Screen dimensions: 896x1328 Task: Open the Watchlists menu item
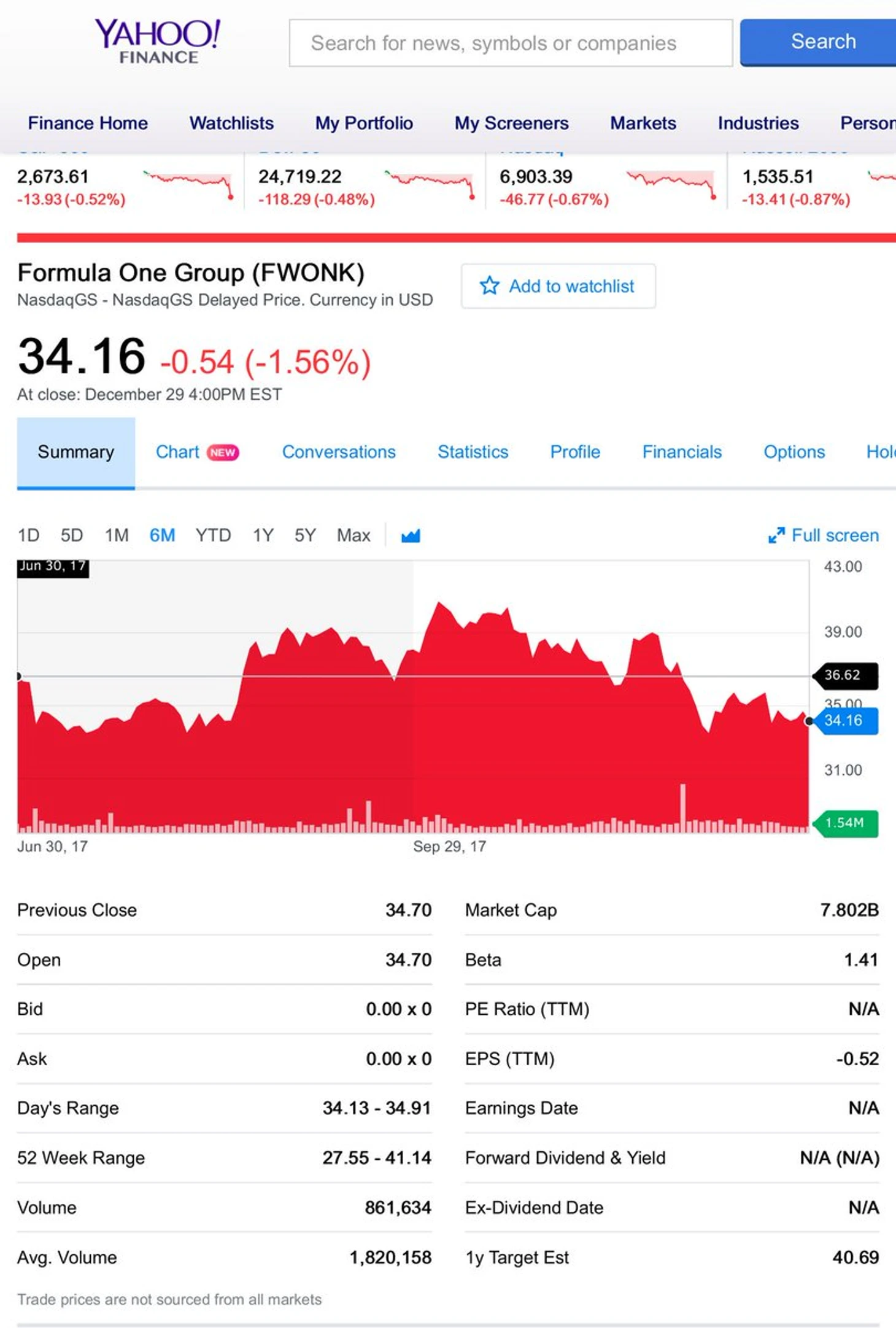tap(231, 123)
